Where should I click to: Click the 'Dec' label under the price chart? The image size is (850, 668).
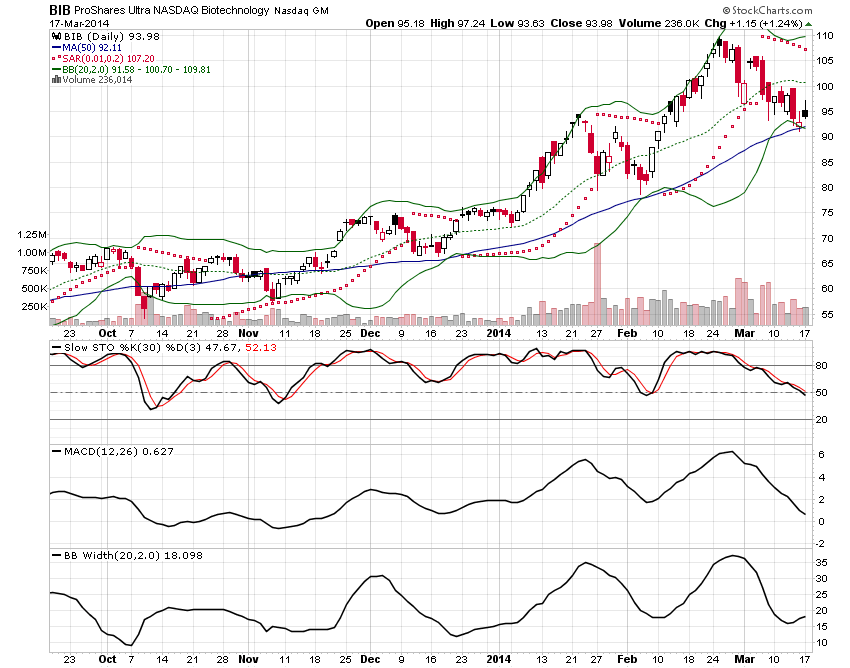[370, 333]
